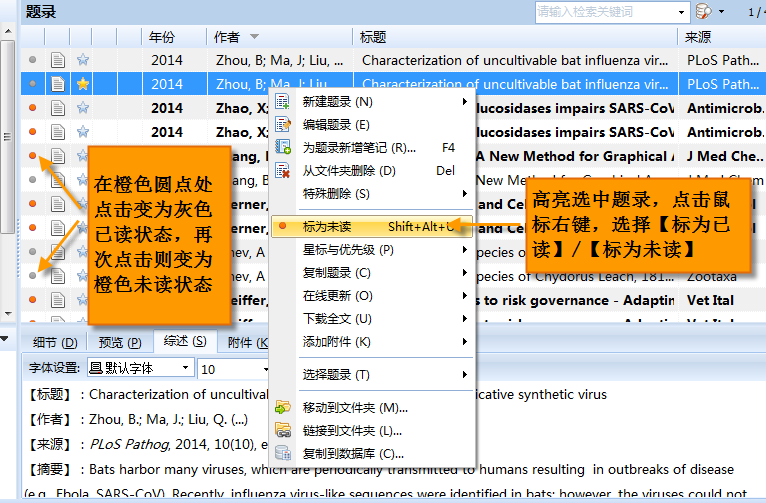766x503 pixels.
Task: Switch to the 附件 tab
Action: 244,342
